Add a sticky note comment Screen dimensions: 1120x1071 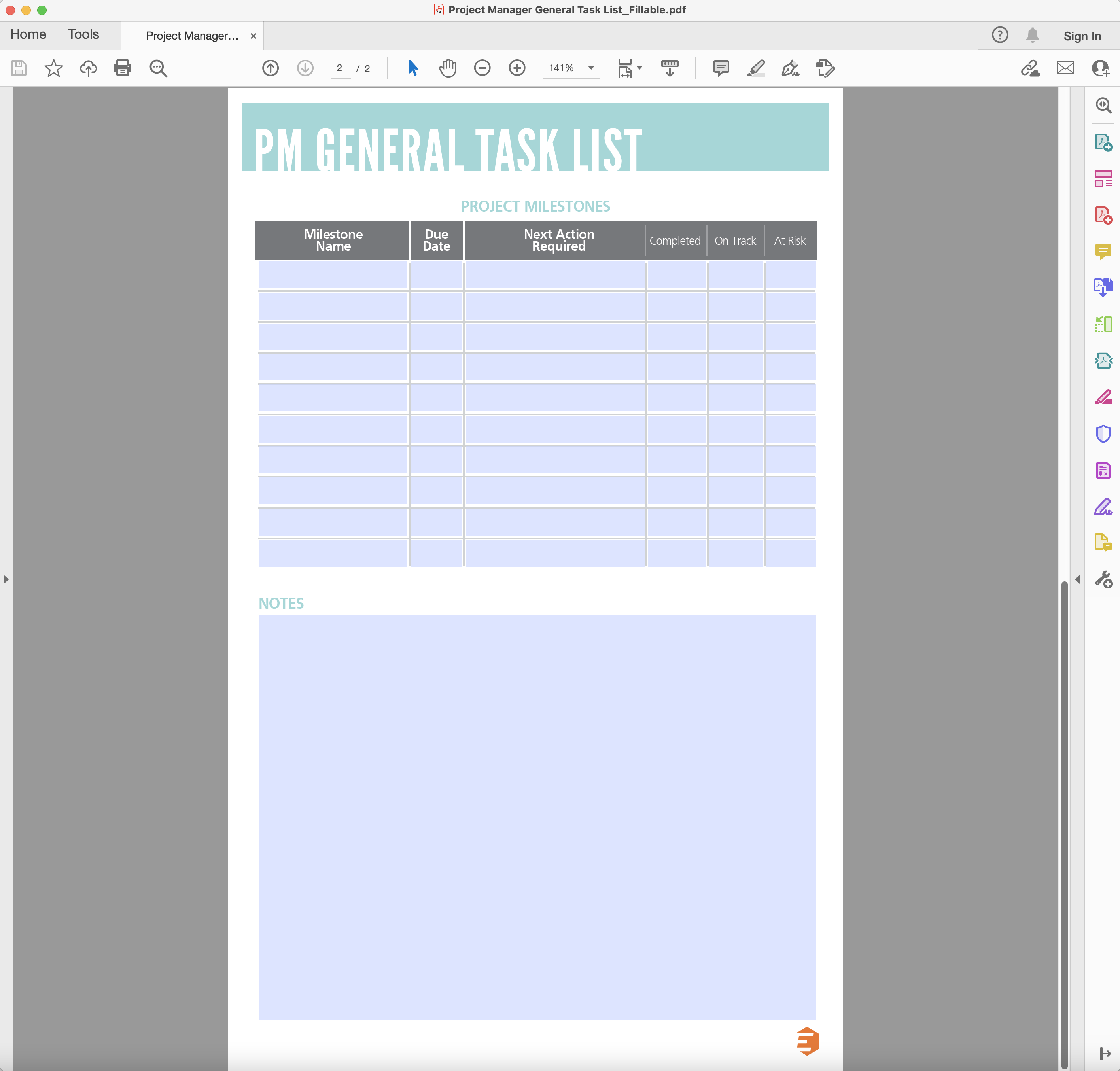coord(721,68)
